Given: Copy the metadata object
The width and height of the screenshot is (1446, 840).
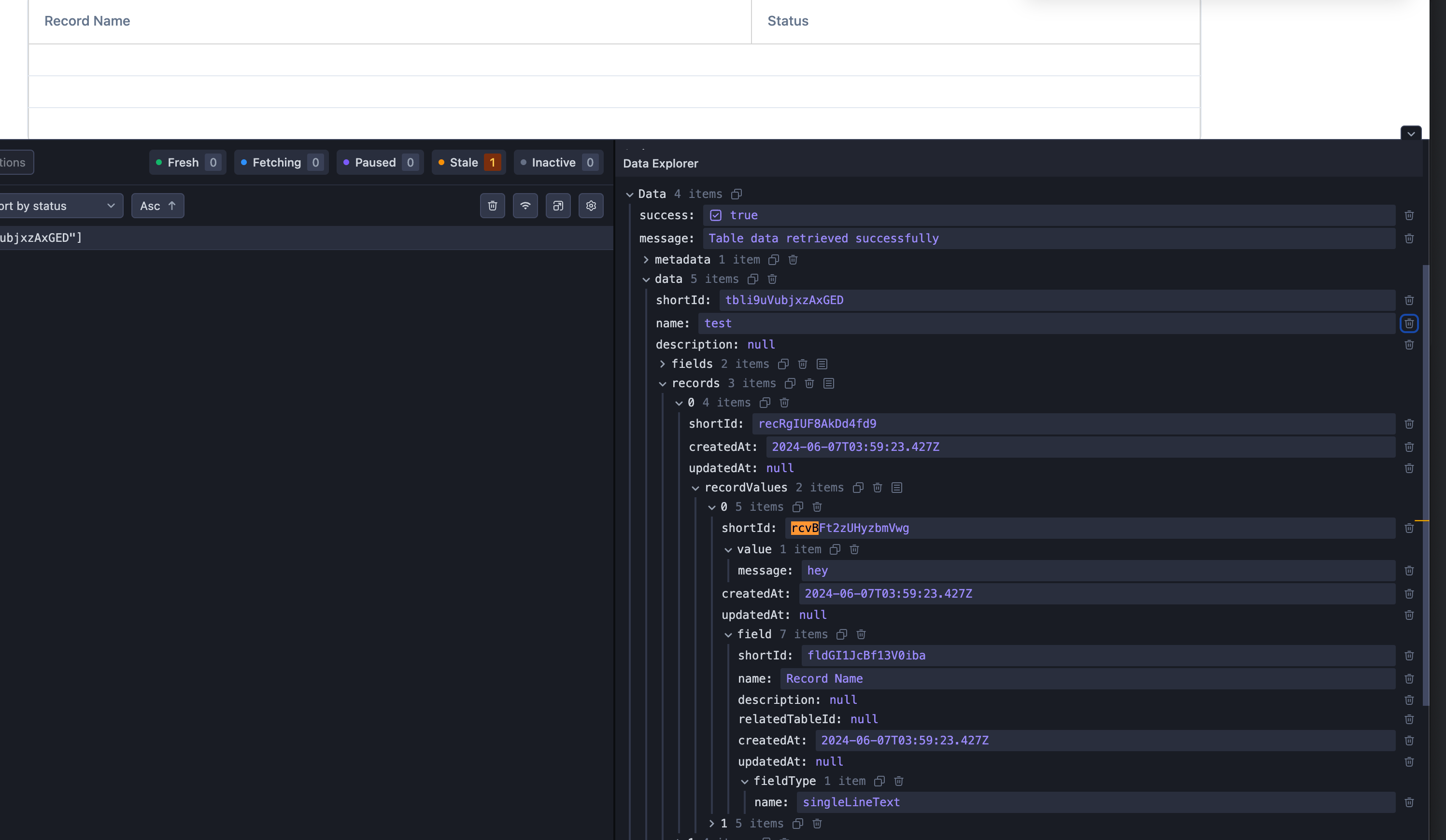Looking at the screenshot, I should click(774, 260).
